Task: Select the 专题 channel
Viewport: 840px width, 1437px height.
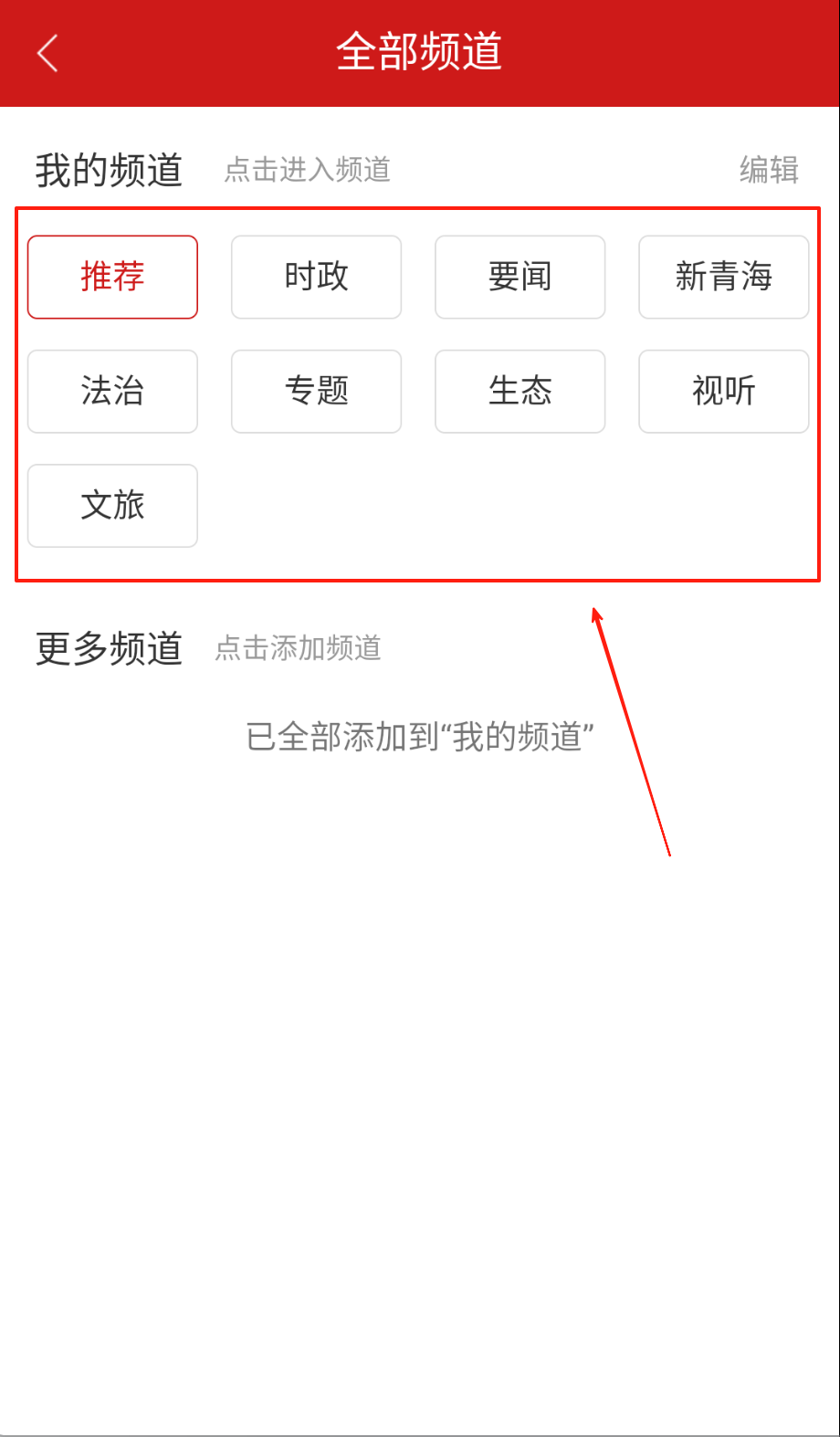Action: click(316, 391)
